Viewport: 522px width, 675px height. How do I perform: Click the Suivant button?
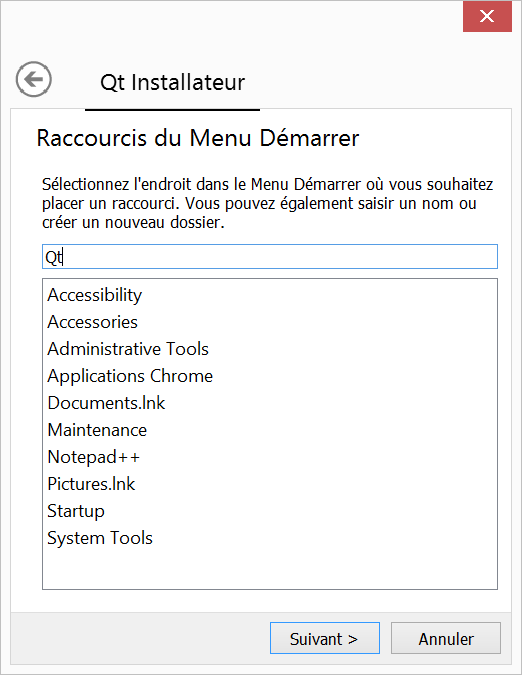pos(325,638)
